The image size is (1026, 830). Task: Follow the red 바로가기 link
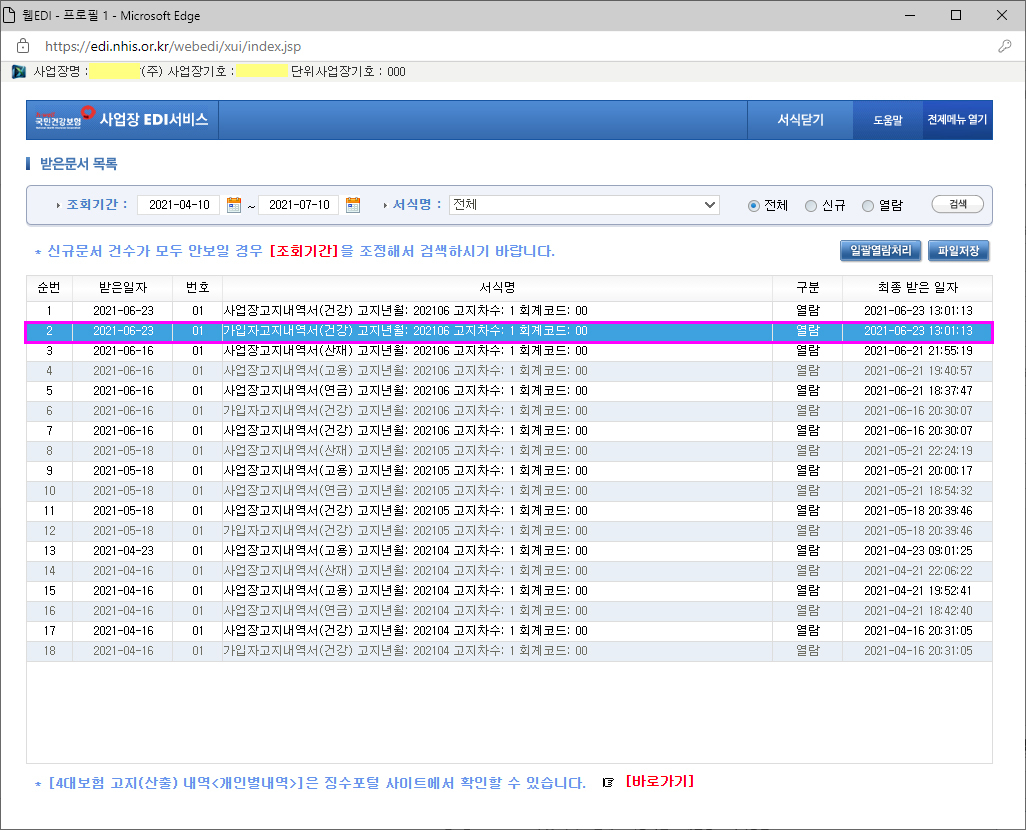[x=659, y=781]
